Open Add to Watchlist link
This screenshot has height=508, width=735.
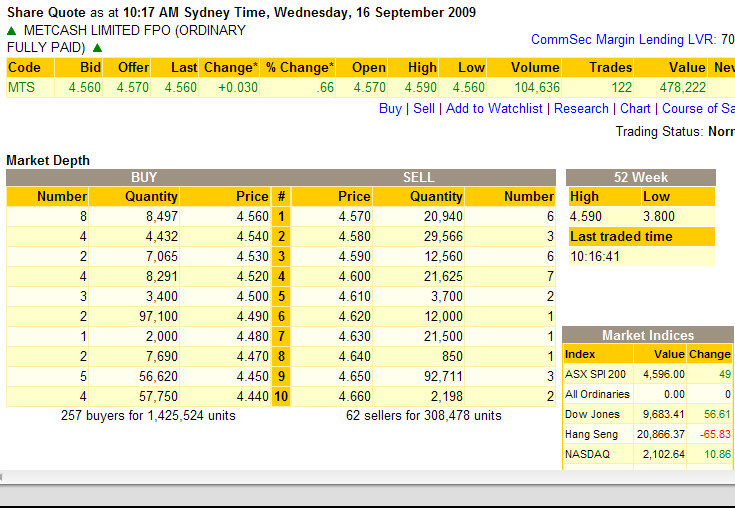(494, 109)
